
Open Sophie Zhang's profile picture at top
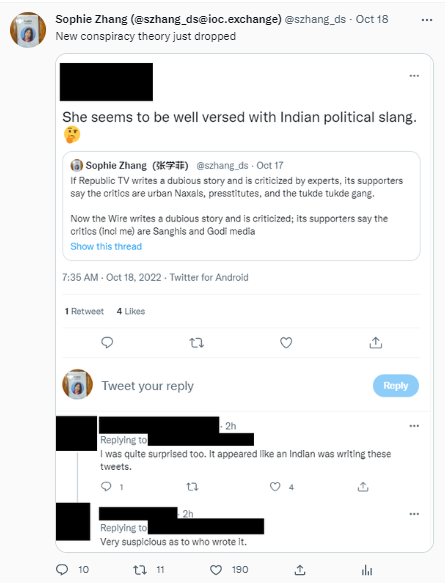click(28, 30)
